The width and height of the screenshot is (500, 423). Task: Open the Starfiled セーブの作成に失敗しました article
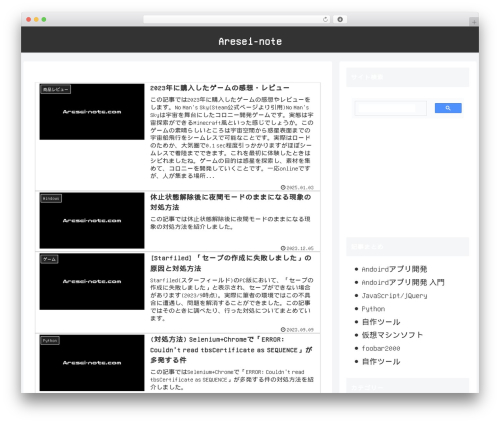pos(231,263)
